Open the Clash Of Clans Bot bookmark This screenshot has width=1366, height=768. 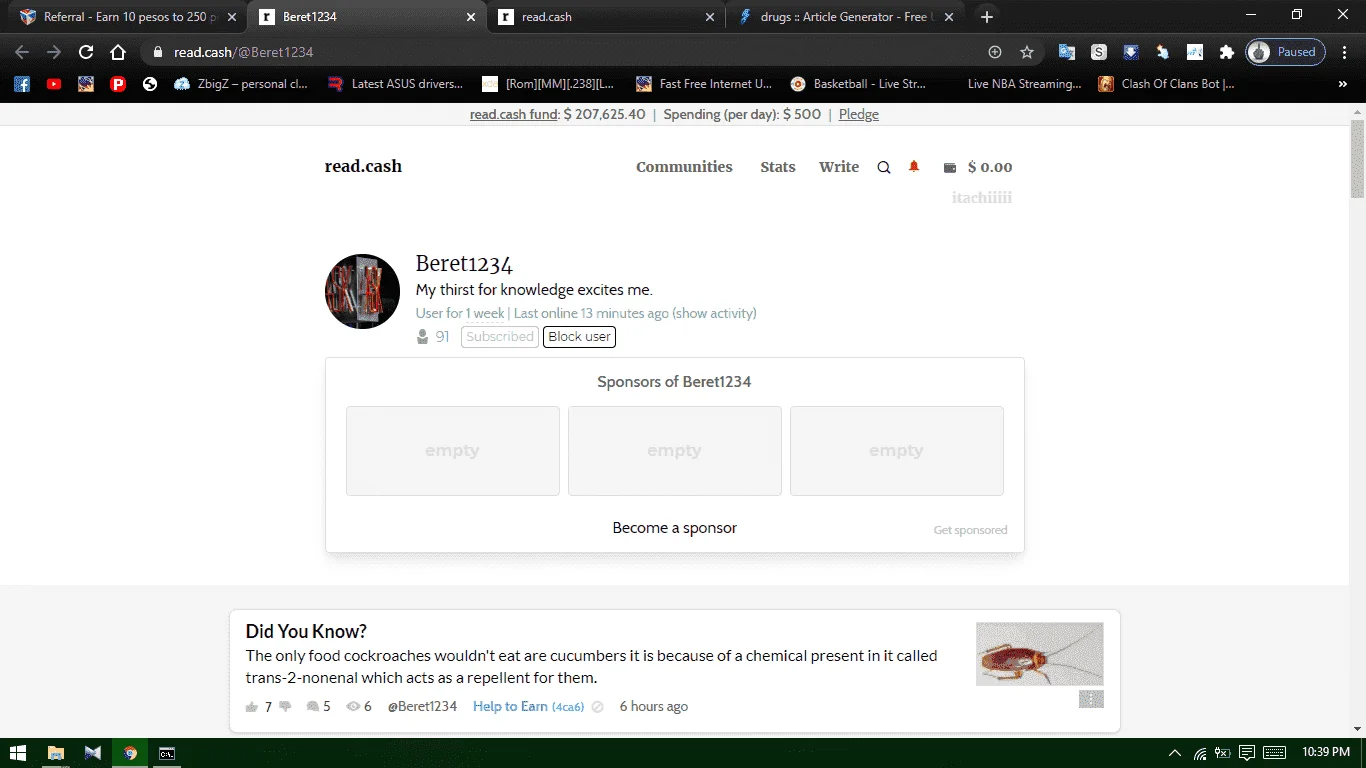pos(1166,84)
